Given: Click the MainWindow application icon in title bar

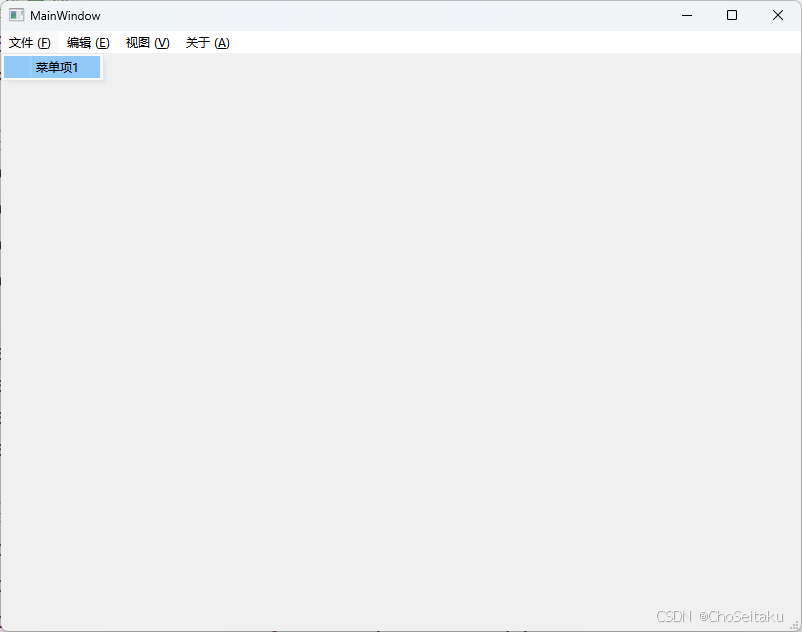Looking at the screenshot, I should 16,15.
